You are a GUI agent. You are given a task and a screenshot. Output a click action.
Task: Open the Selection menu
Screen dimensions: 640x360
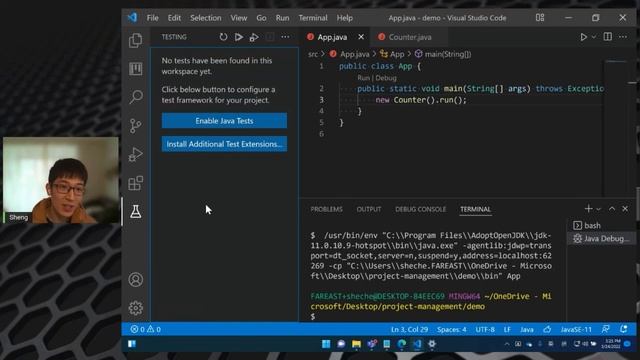pos(206,18)
